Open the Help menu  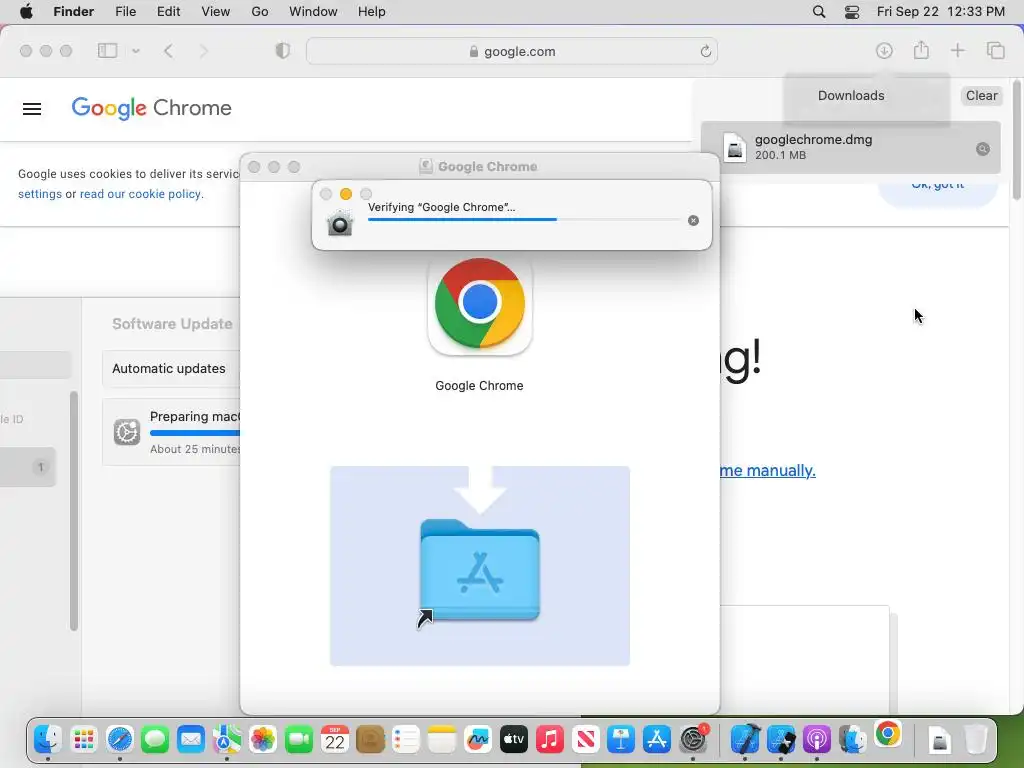(372, 12)
